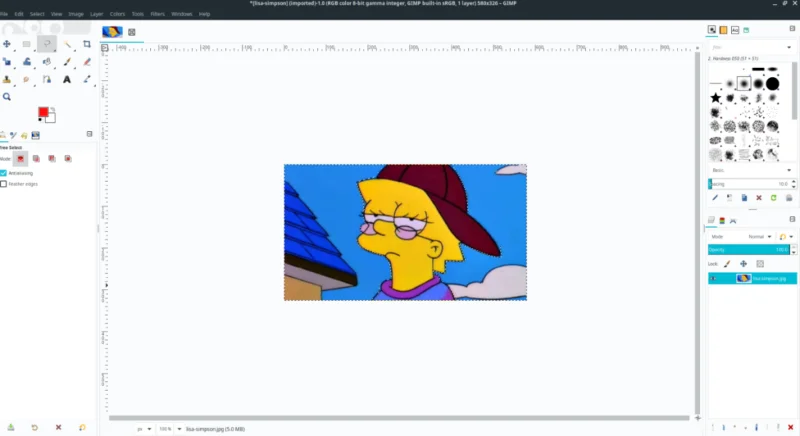This screenshot has height=436, width=800.
Task: Select the Rectangle Select tool
Action: pos(27,44)
